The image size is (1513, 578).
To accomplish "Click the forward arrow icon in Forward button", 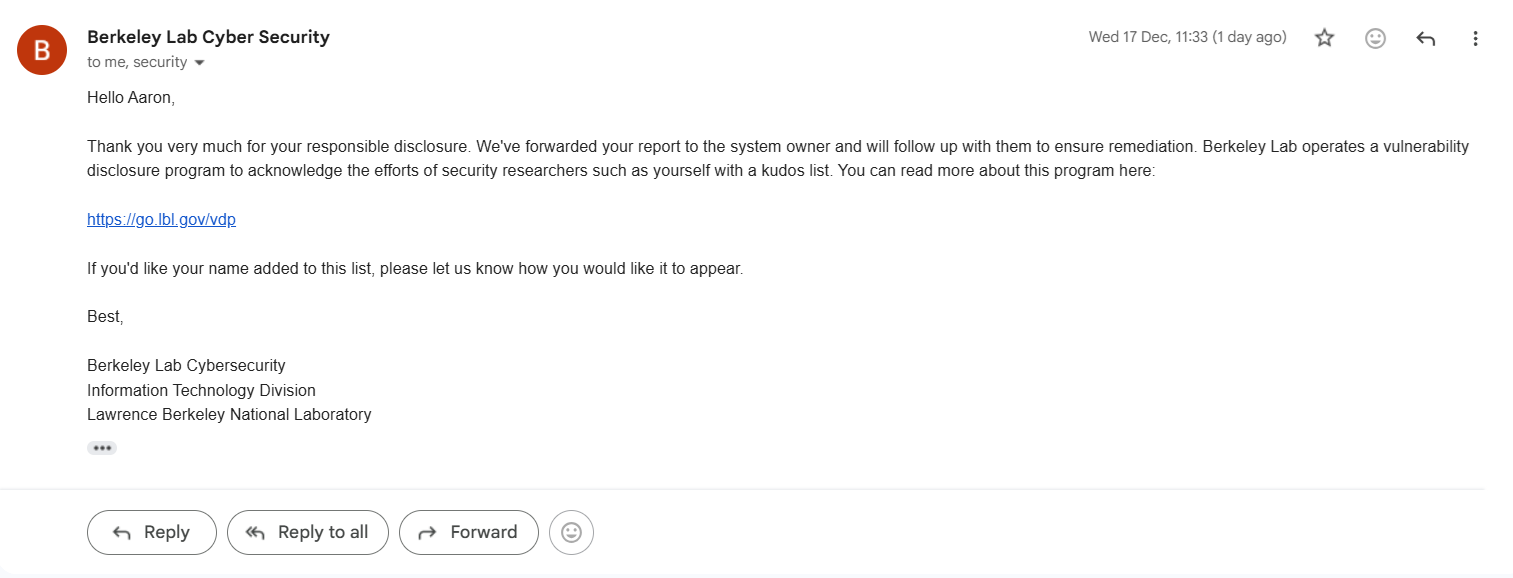I will [x=427, y=532].
